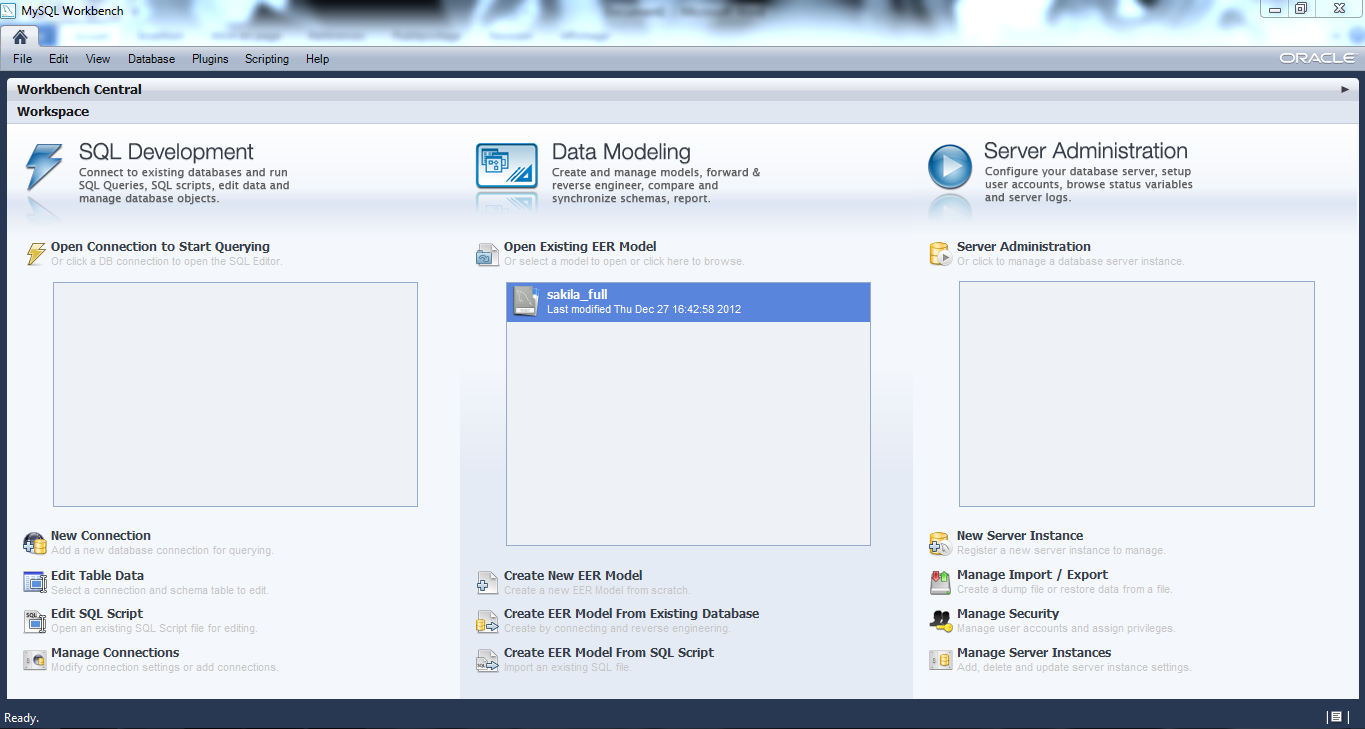Click the Edit Table Data icon
Image resolution: width=1365 pixels, height=729 pixels.
[35, 582]
